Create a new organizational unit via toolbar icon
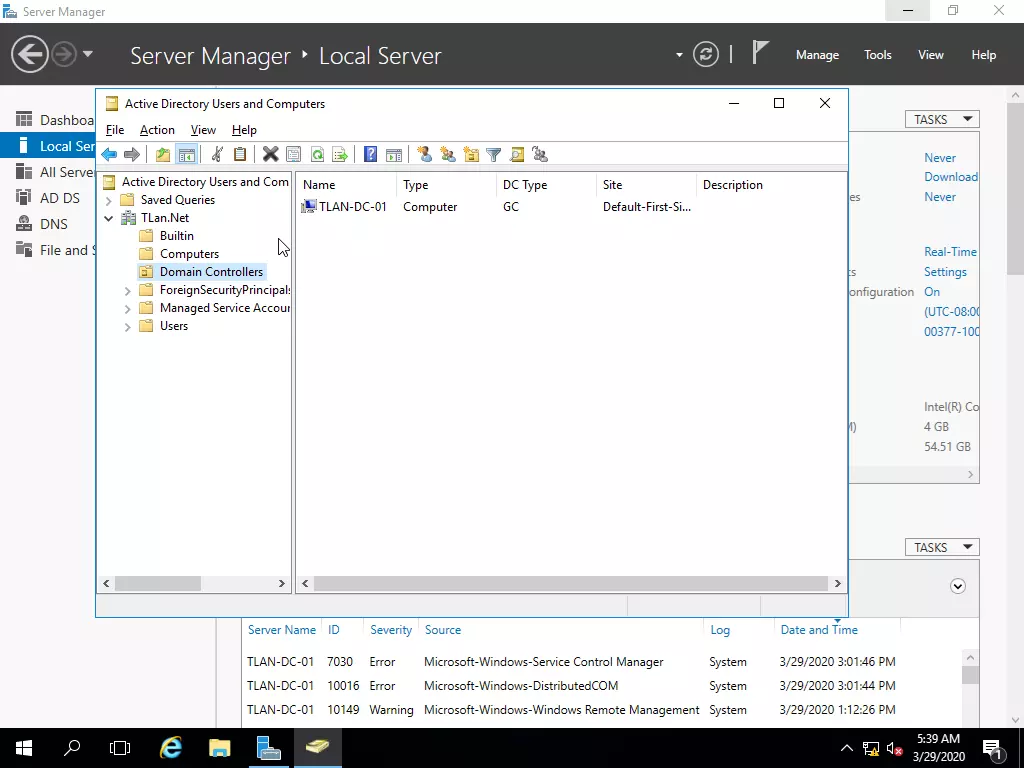 (471, 155)
